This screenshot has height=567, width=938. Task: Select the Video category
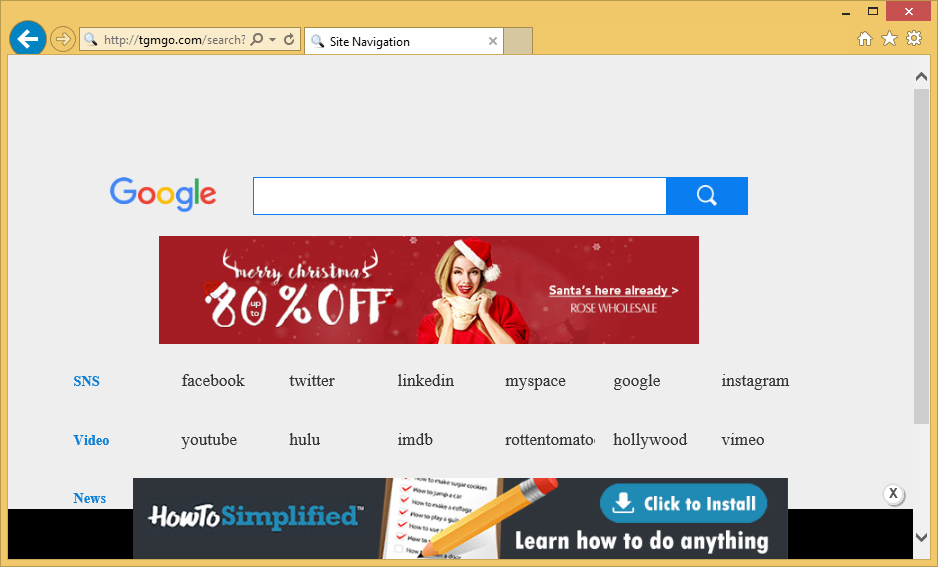point(91,440)
